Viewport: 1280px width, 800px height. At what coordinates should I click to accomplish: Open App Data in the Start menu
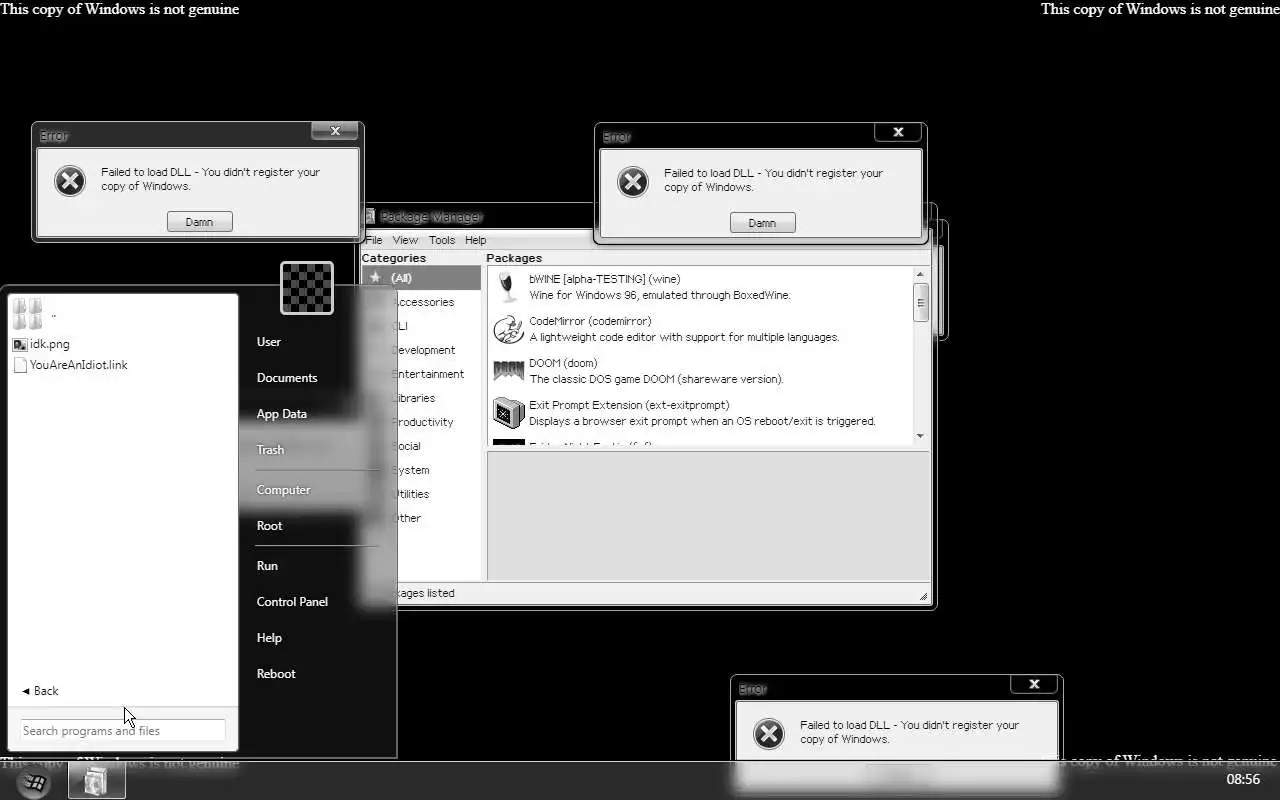[x=282, y=414]
